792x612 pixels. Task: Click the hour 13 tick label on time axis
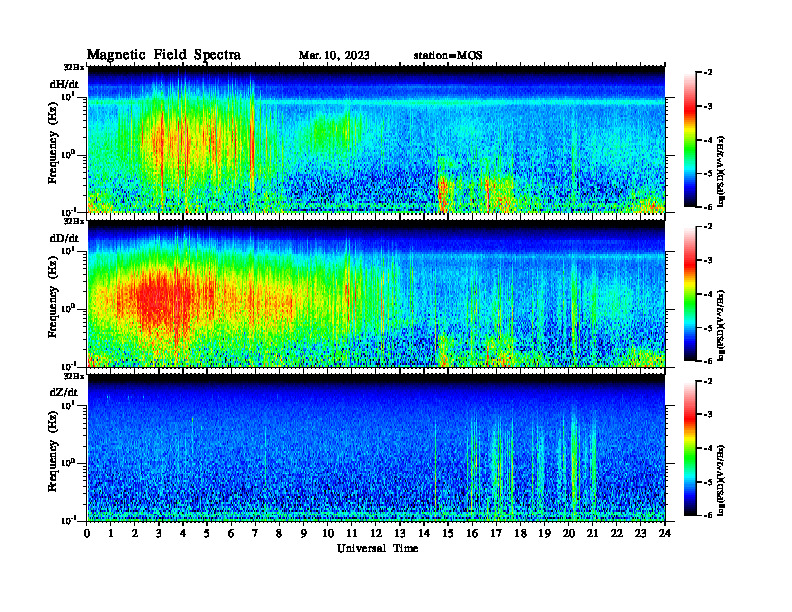click(400, 533)
